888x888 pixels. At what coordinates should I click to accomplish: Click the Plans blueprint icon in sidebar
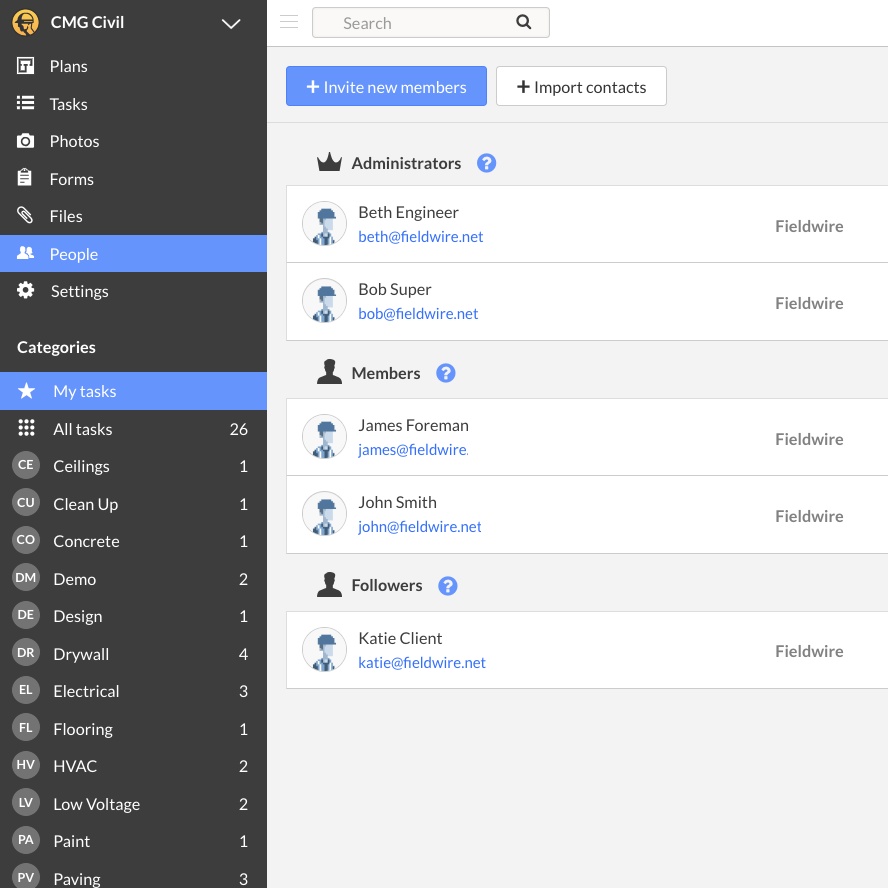click(x=26, y=66)
